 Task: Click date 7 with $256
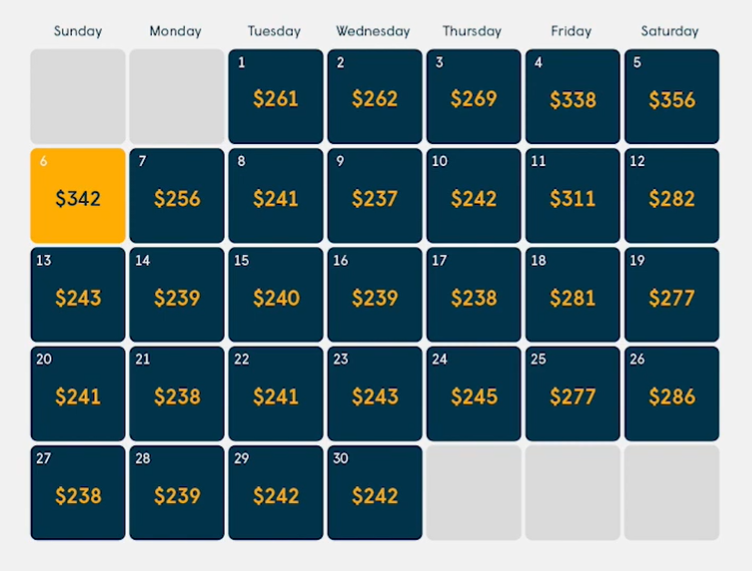click(x=177, y=196)
